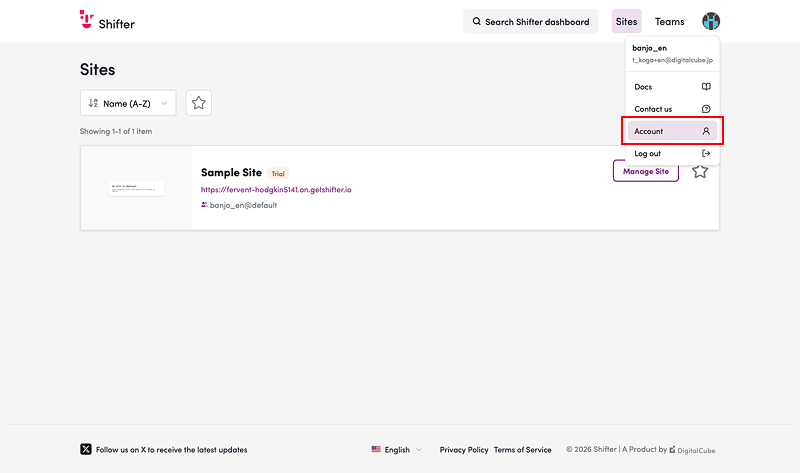Viewport: 800px width, 473px height.
Task: Select Docs from the user menu
Action: point(672,87)
